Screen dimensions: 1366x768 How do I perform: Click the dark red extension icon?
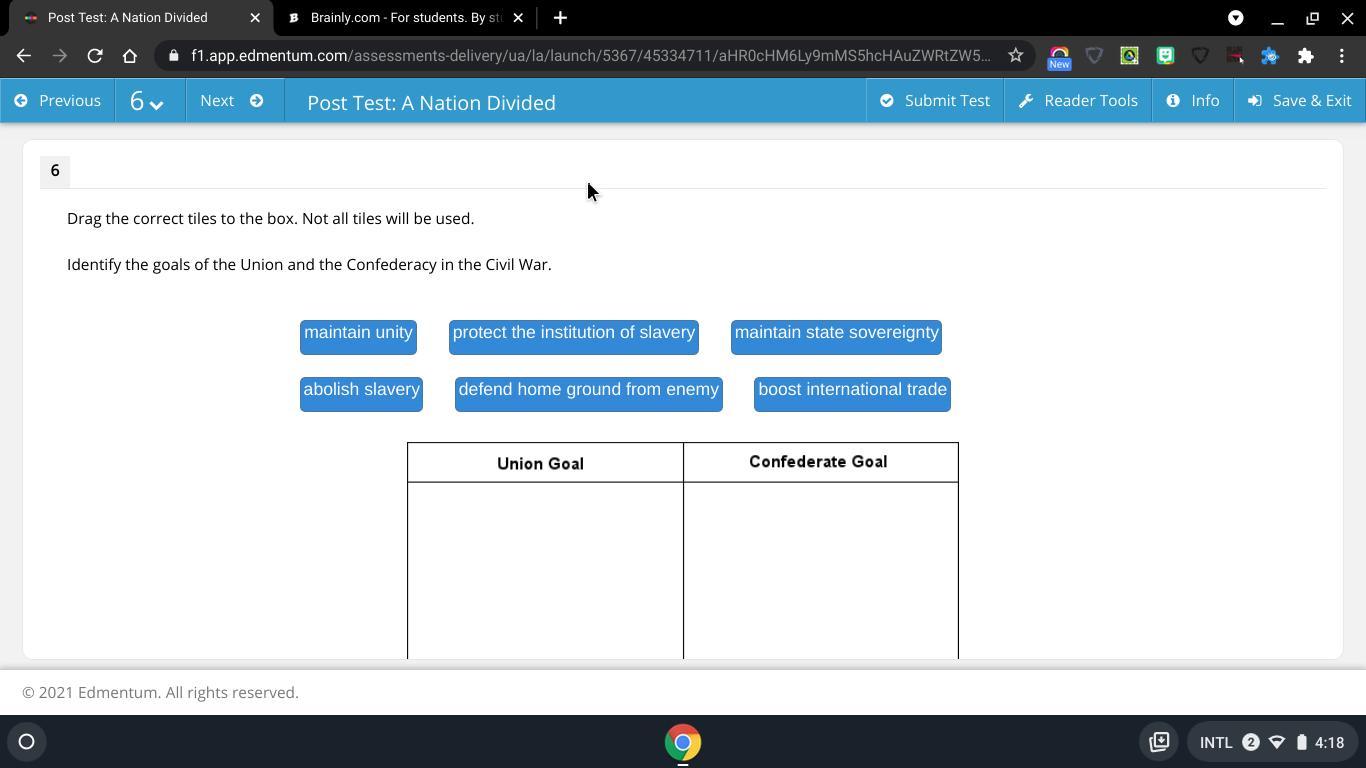coord(1235,56)
